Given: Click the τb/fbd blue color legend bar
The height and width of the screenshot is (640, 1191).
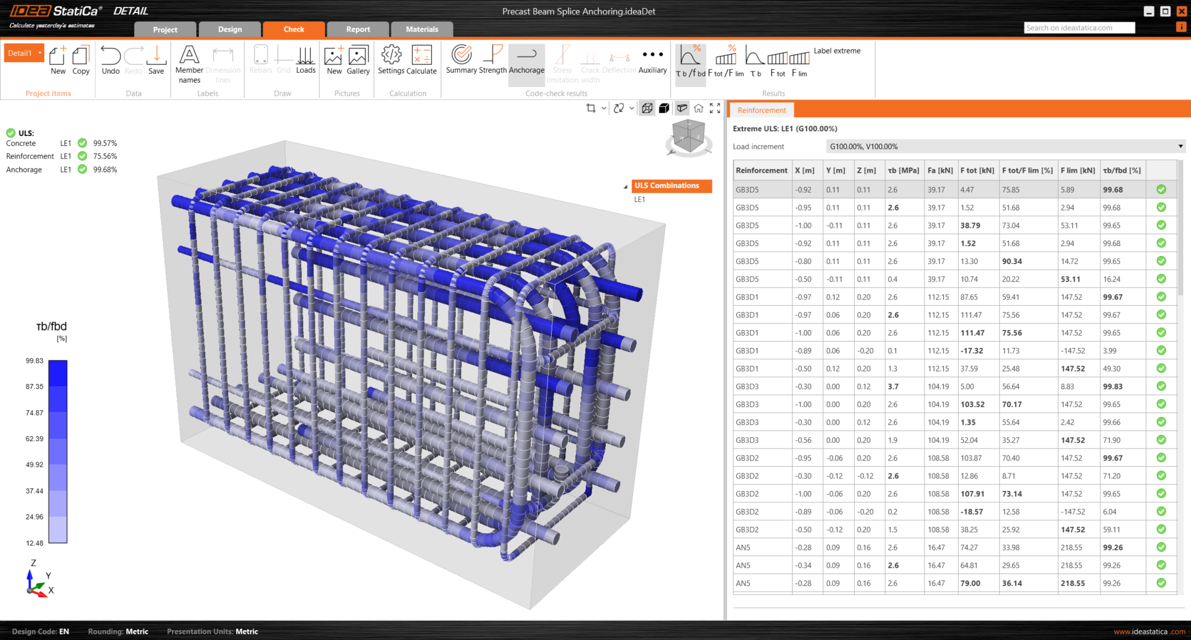Looking at the screenshot, I should click(x=58, y=452).
